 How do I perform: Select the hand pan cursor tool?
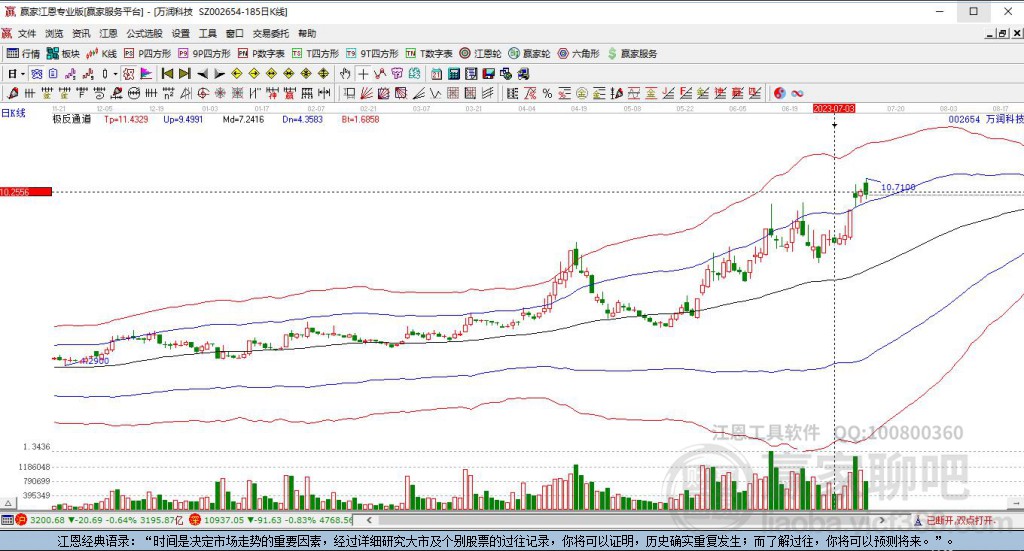pyautogui.click(x=345, y=74)
